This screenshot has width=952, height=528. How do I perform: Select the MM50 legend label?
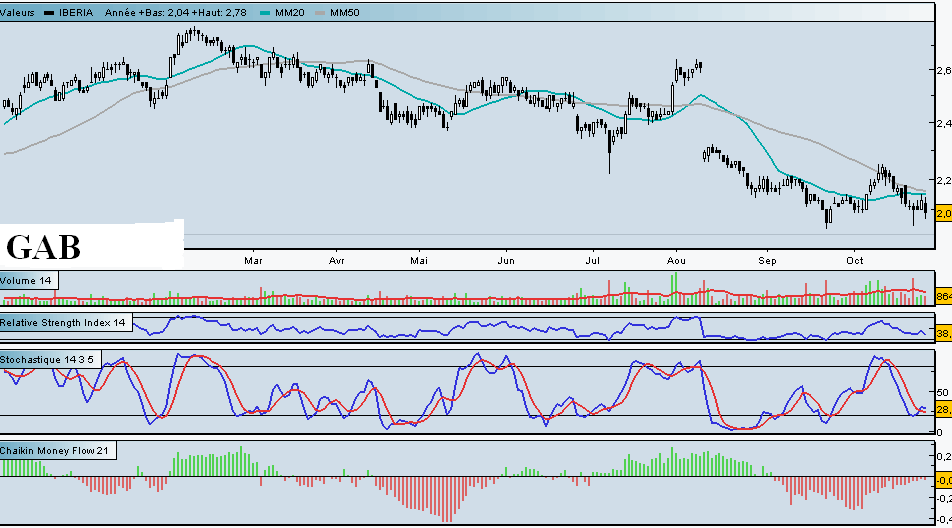click(x=345, y=13)
